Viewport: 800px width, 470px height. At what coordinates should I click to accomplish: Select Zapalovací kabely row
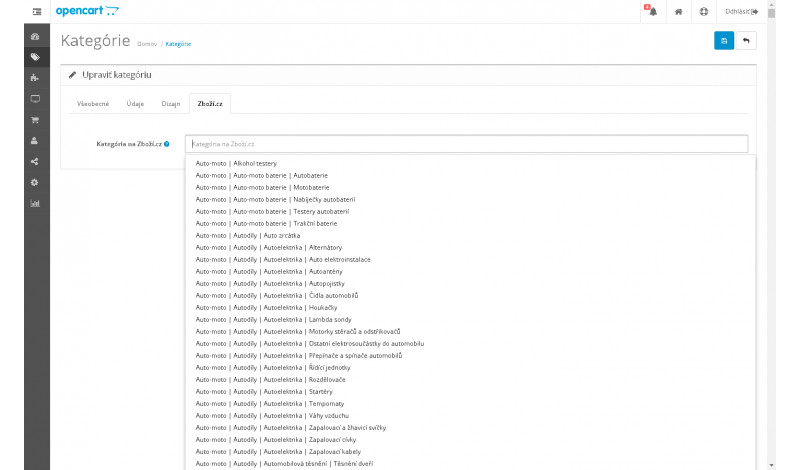click(470, 452)
